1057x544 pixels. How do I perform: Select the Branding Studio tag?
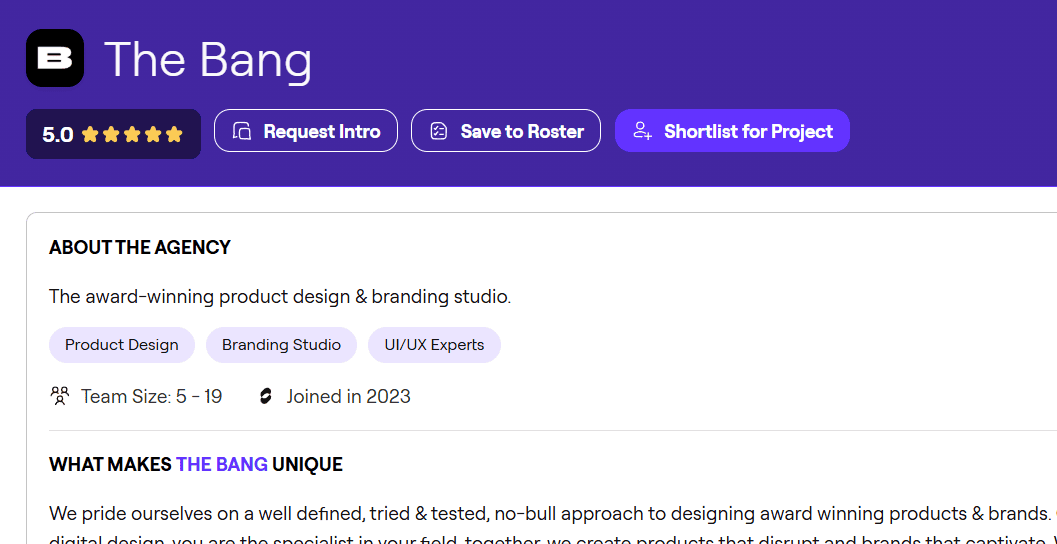281,345
